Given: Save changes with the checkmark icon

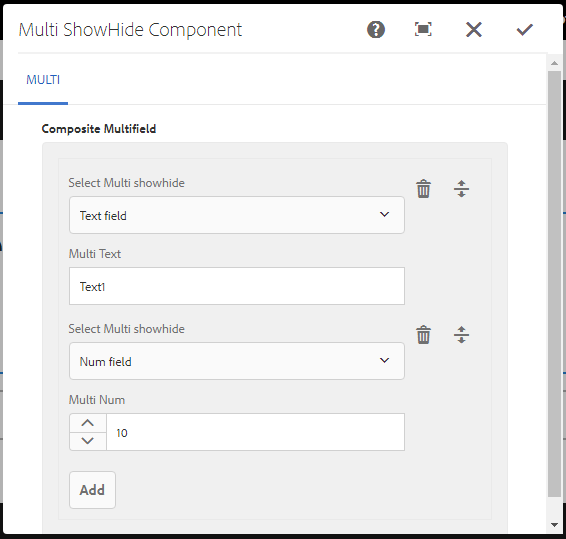Looking at the screenshot, I should pos(524,30).
